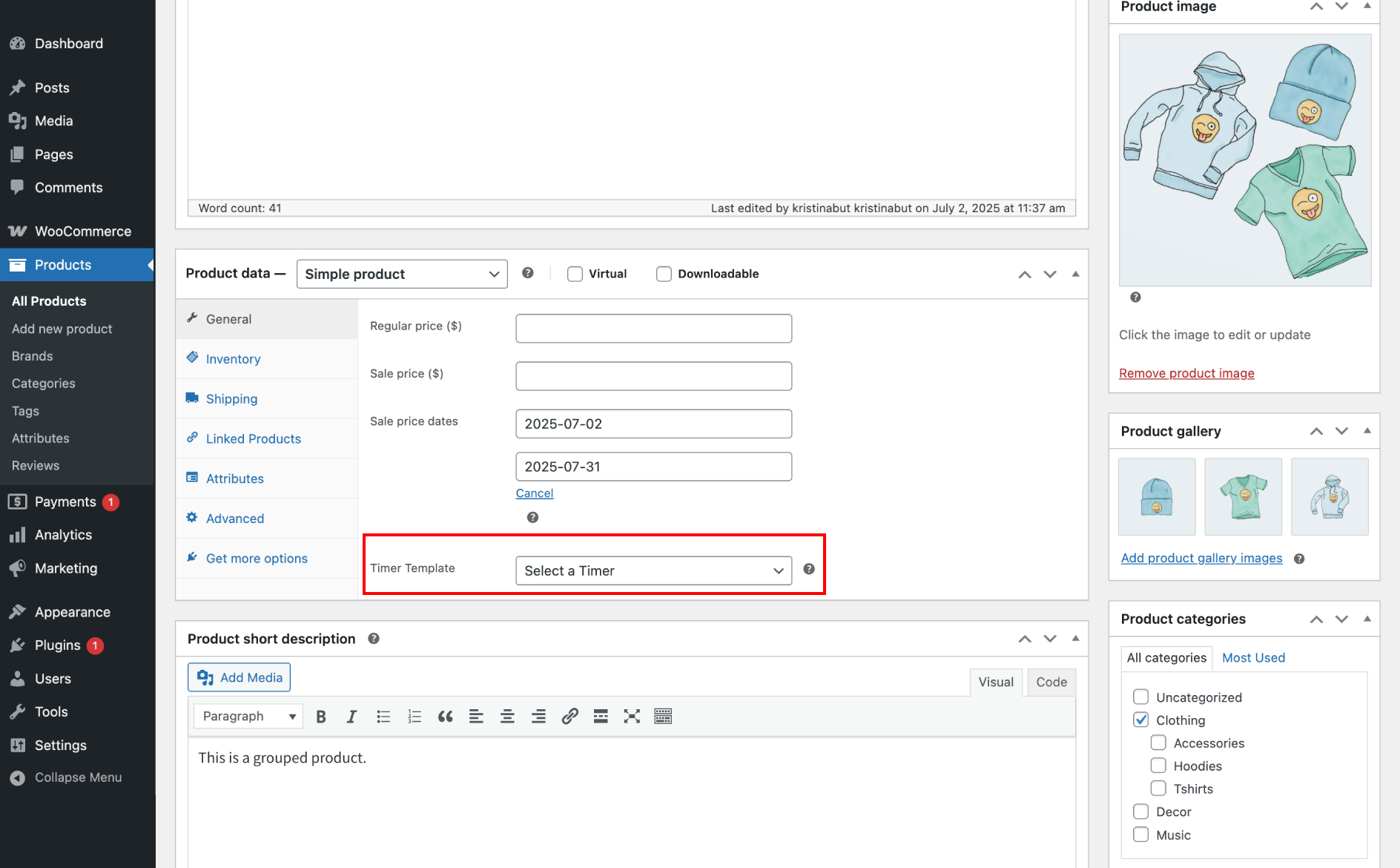Open the Simple product type dropdown
Image resolution: width=1400 pixels, height=868 pixels.
402,274
